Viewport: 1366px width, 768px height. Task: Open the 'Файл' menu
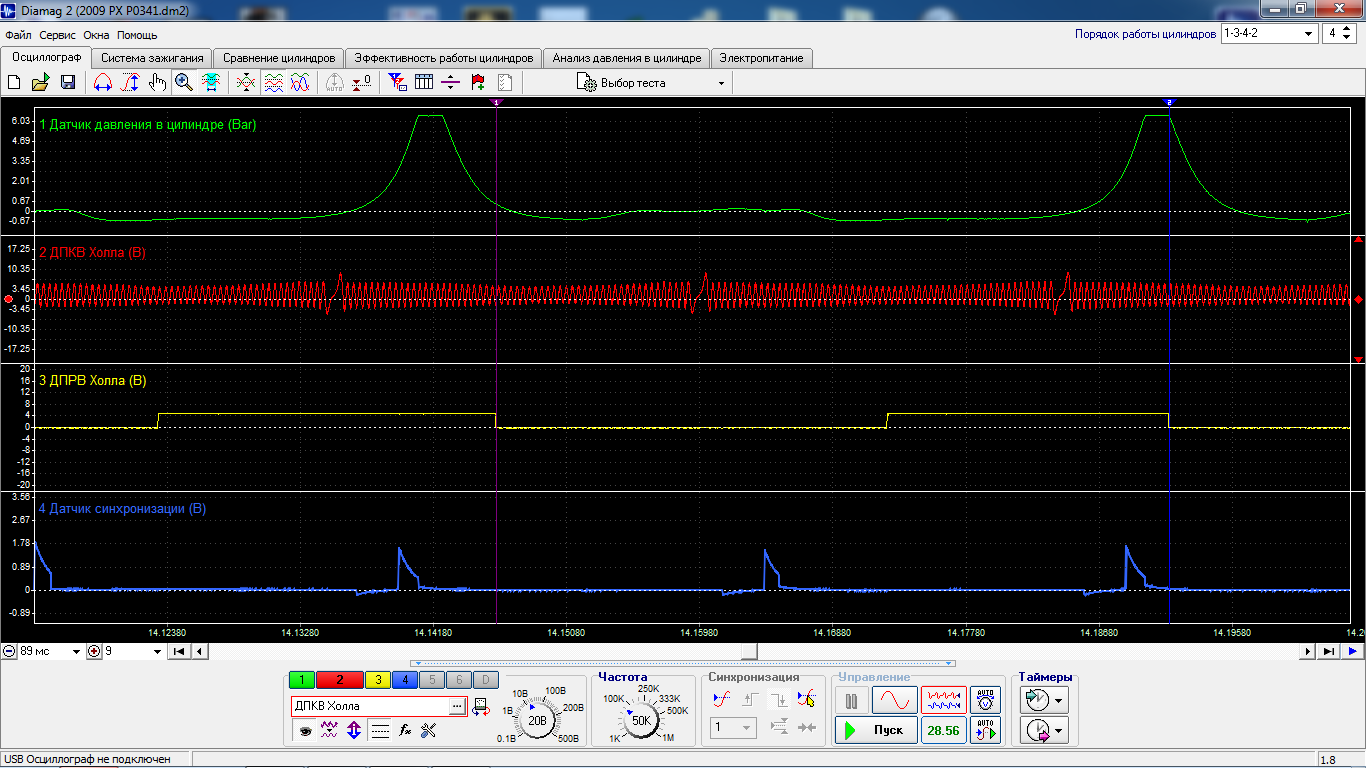coord(18,35)
